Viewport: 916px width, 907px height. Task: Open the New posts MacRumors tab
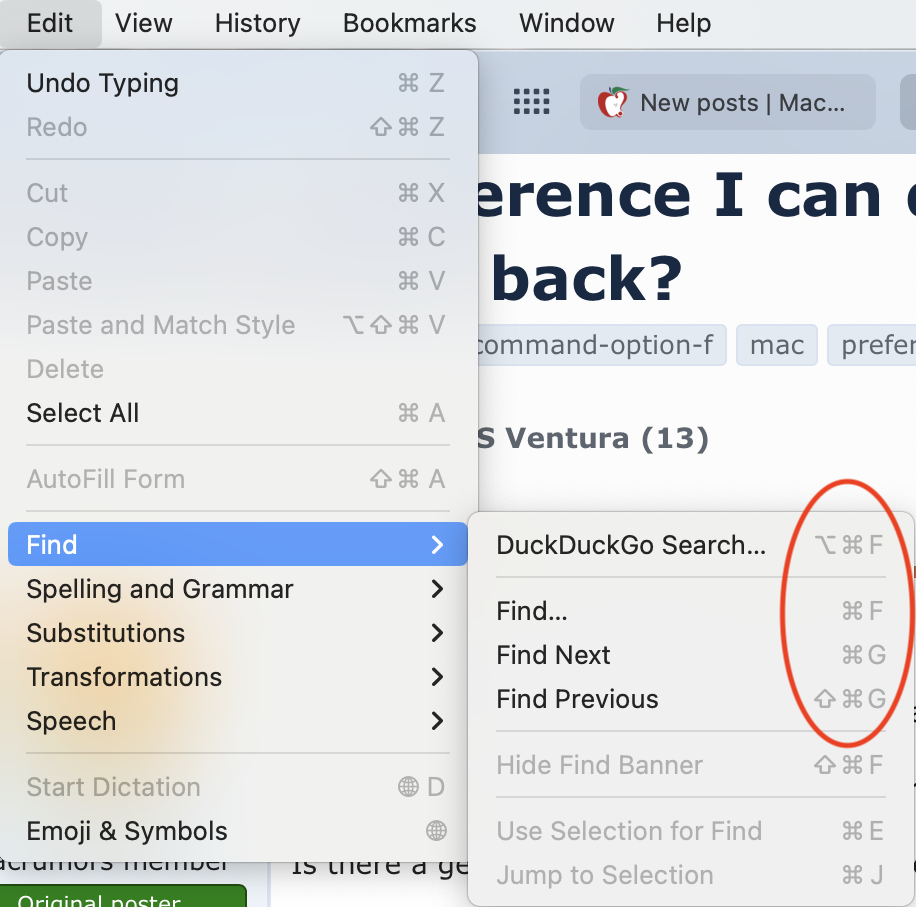(x=728, y=102)
